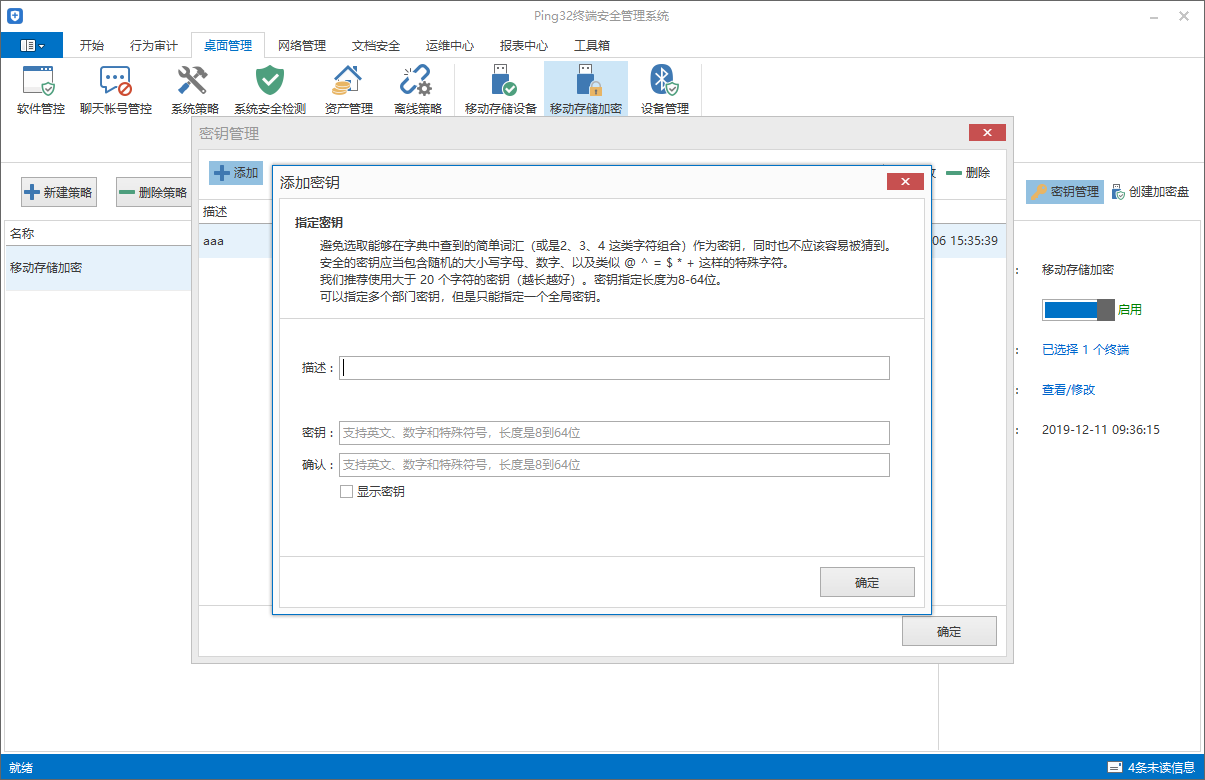Screen dimensions: 1205x780
Task: Click the 2019-12-11 09:36:15 timestamp
Action: pos(1101,430)
